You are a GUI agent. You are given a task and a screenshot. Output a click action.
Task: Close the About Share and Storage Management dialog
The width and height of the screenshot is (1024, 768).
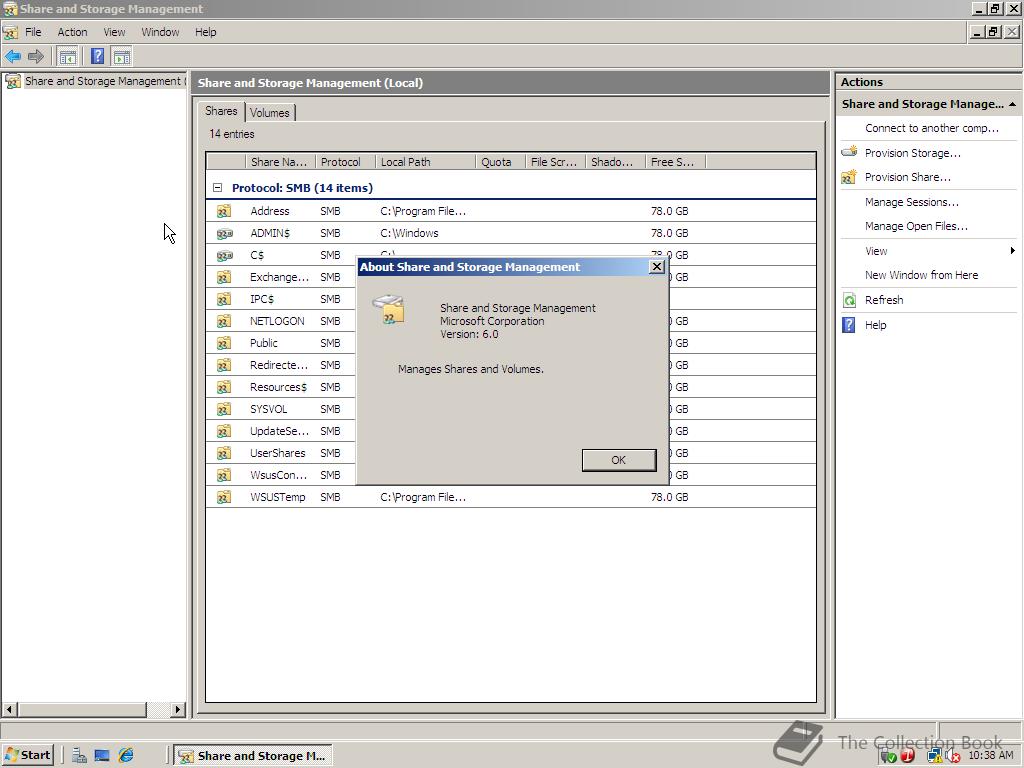pos(657,266)
